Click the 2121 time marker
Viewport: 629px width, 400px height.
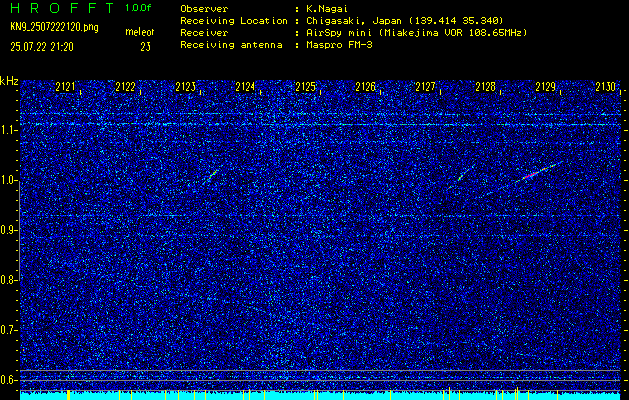(x=65, y=87)
